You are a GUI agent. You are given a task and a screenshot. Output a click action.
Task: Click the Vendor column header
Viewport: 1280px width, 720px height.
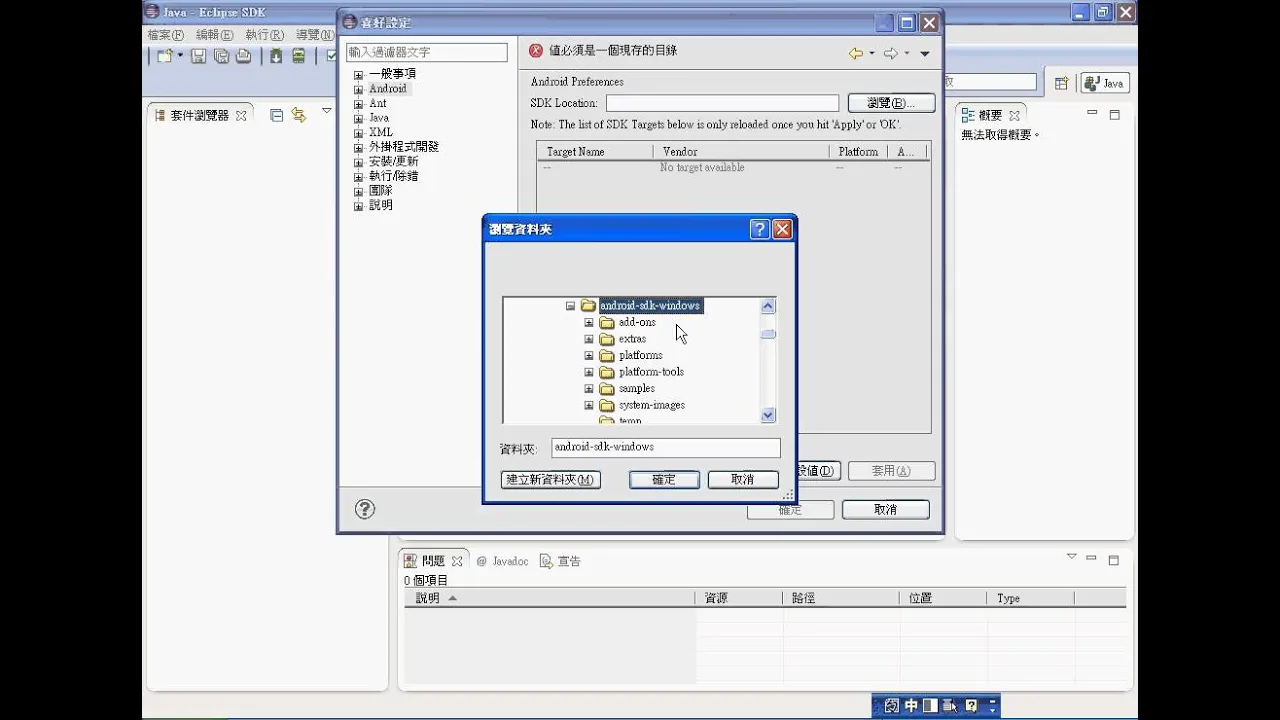click(x=740, y=152)
